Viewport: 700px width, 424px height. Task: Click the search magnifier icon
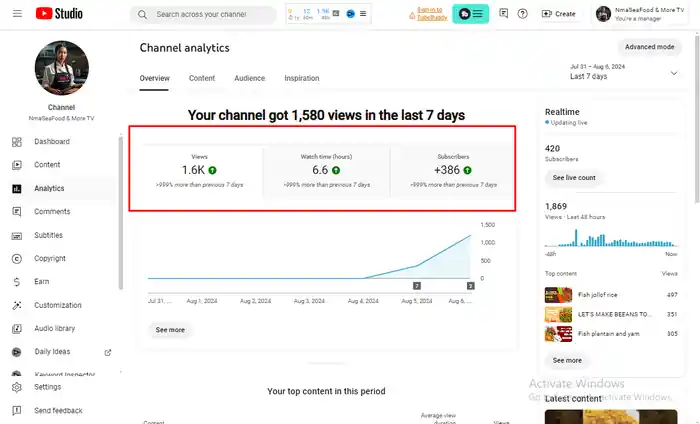142,15
